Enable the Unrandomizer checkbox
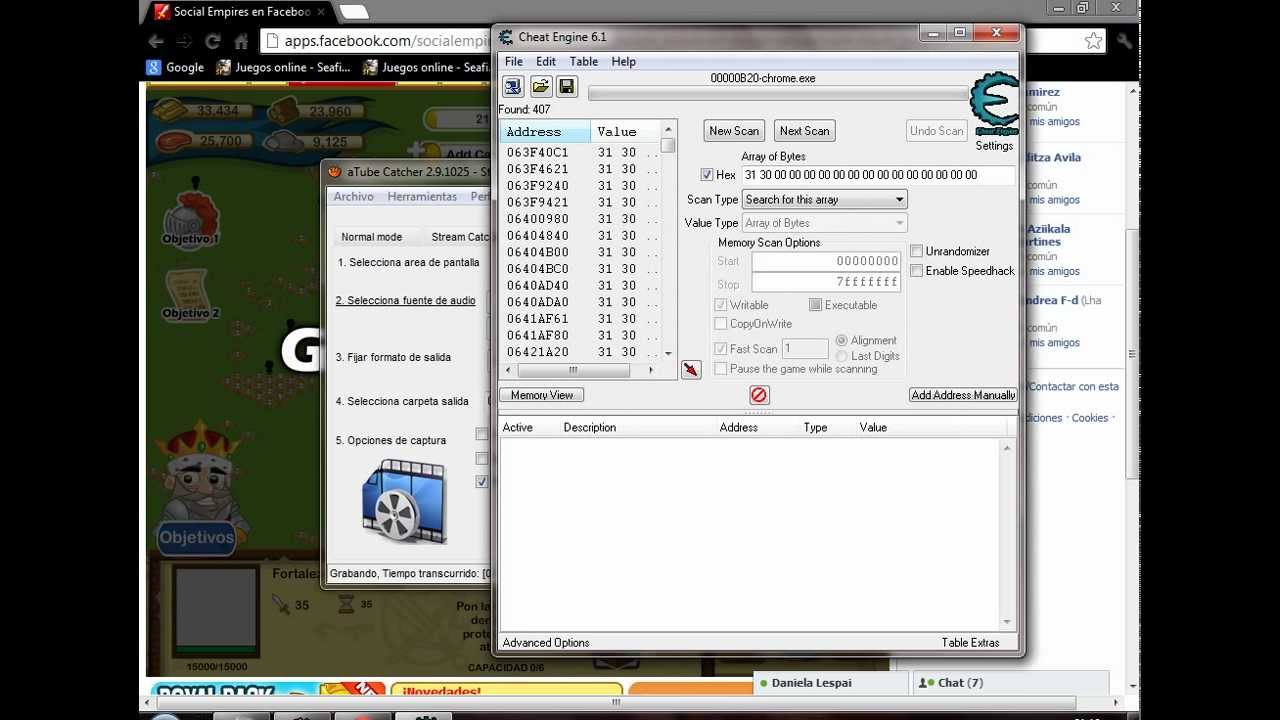This screenshot has width=1280, height=720. click(x=916, y=251)
